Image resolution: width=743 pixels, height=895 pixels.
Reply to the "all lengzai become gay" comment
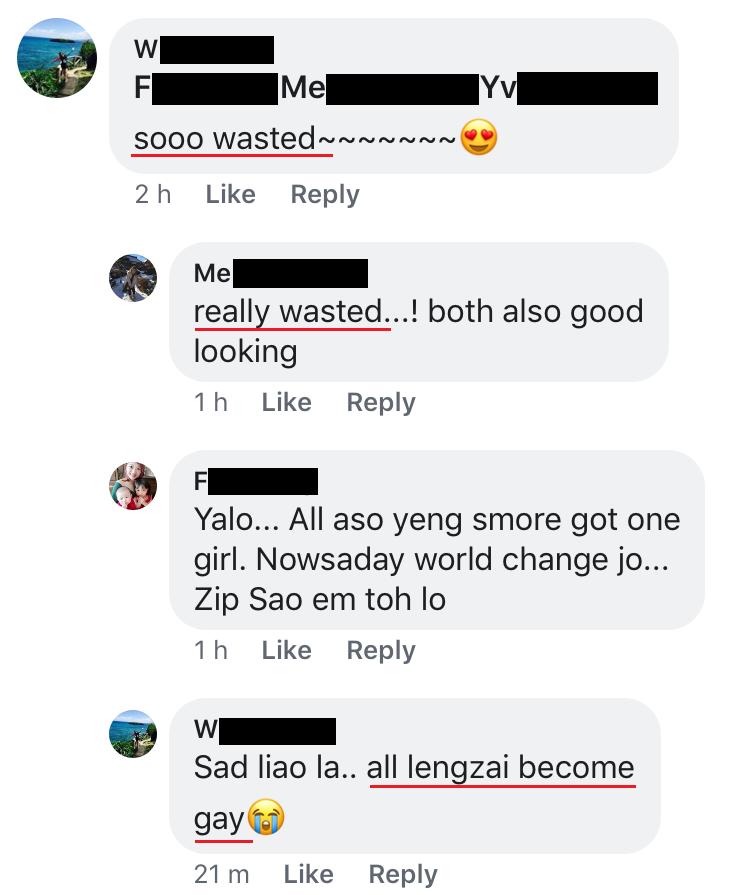(x=403, y=875)
